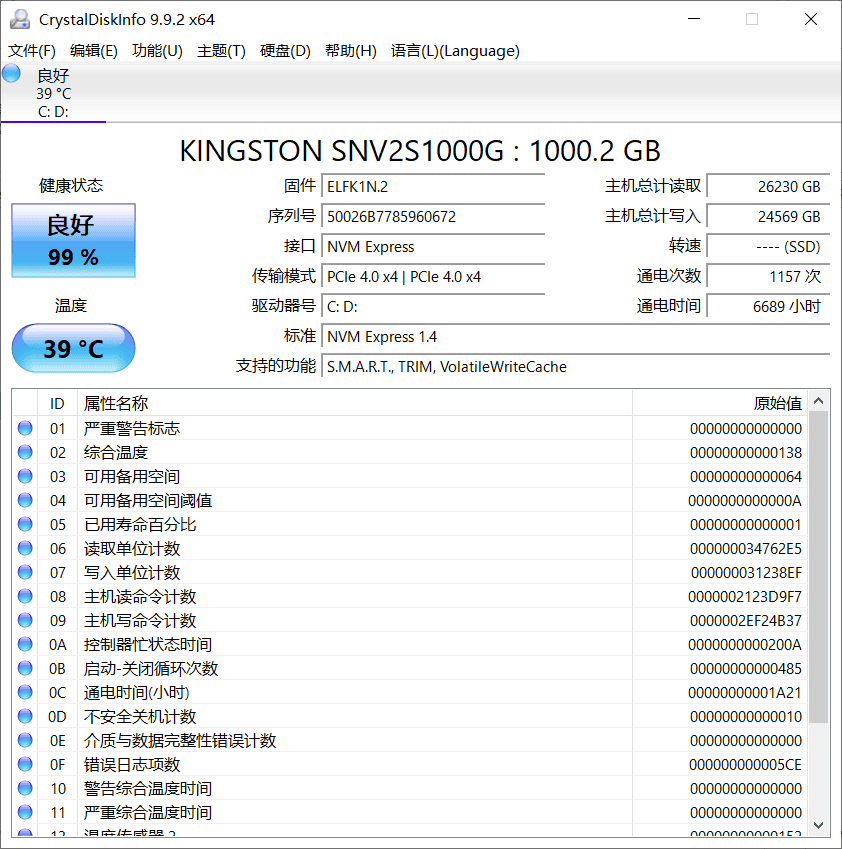Click the serial number field 50026B7785960672

433,217
